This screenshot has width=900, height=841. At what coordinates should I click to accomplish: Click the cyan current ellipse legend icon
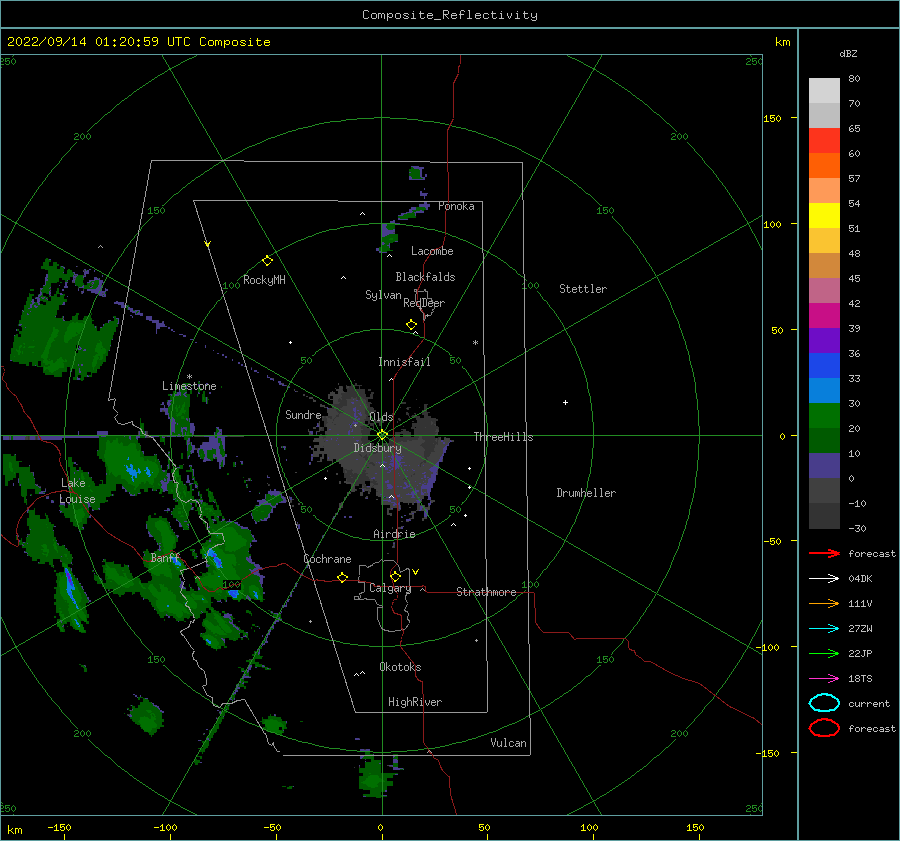[824, 703]
